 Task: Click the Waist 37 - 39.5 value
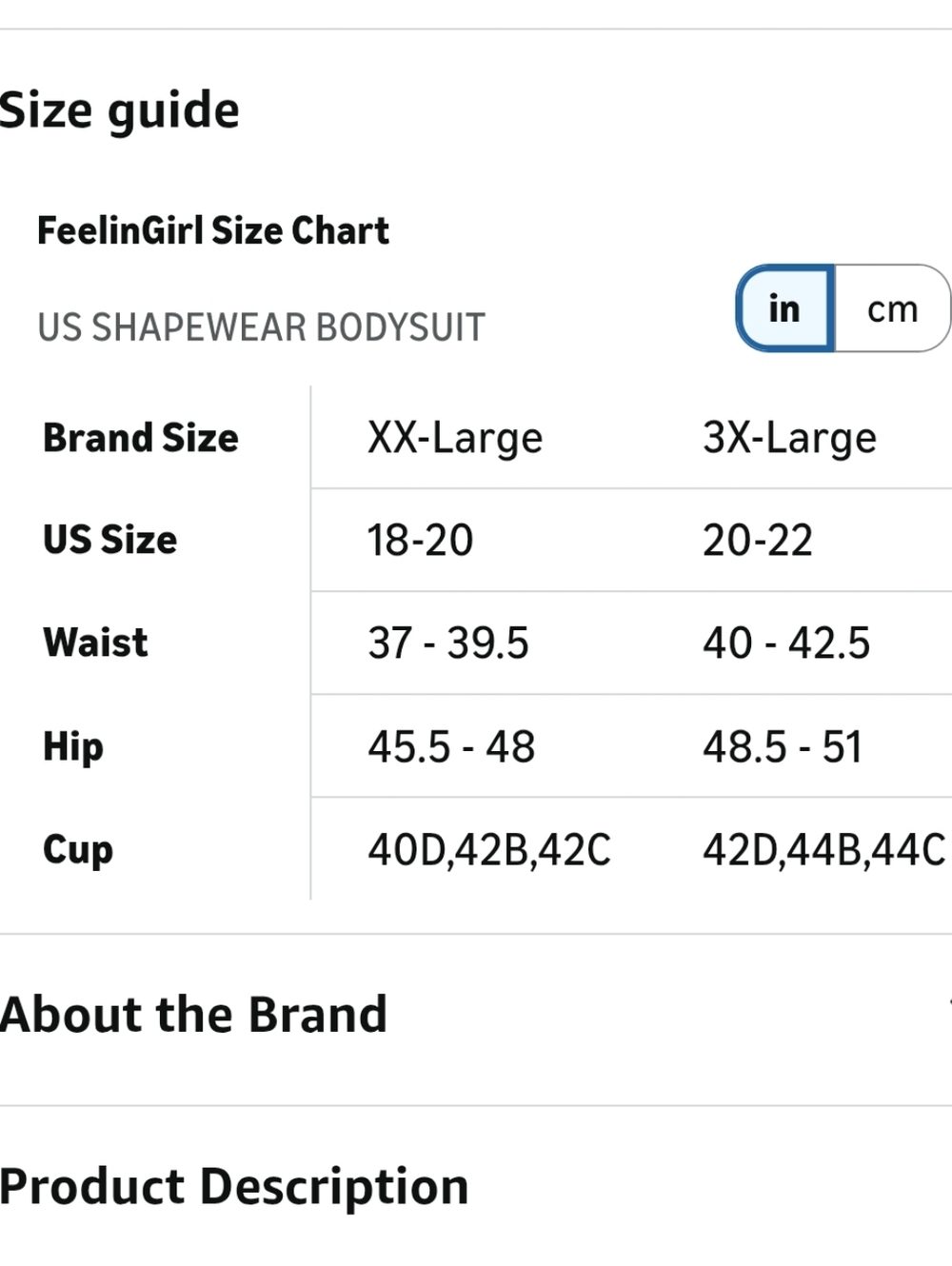tap(447, 643)
